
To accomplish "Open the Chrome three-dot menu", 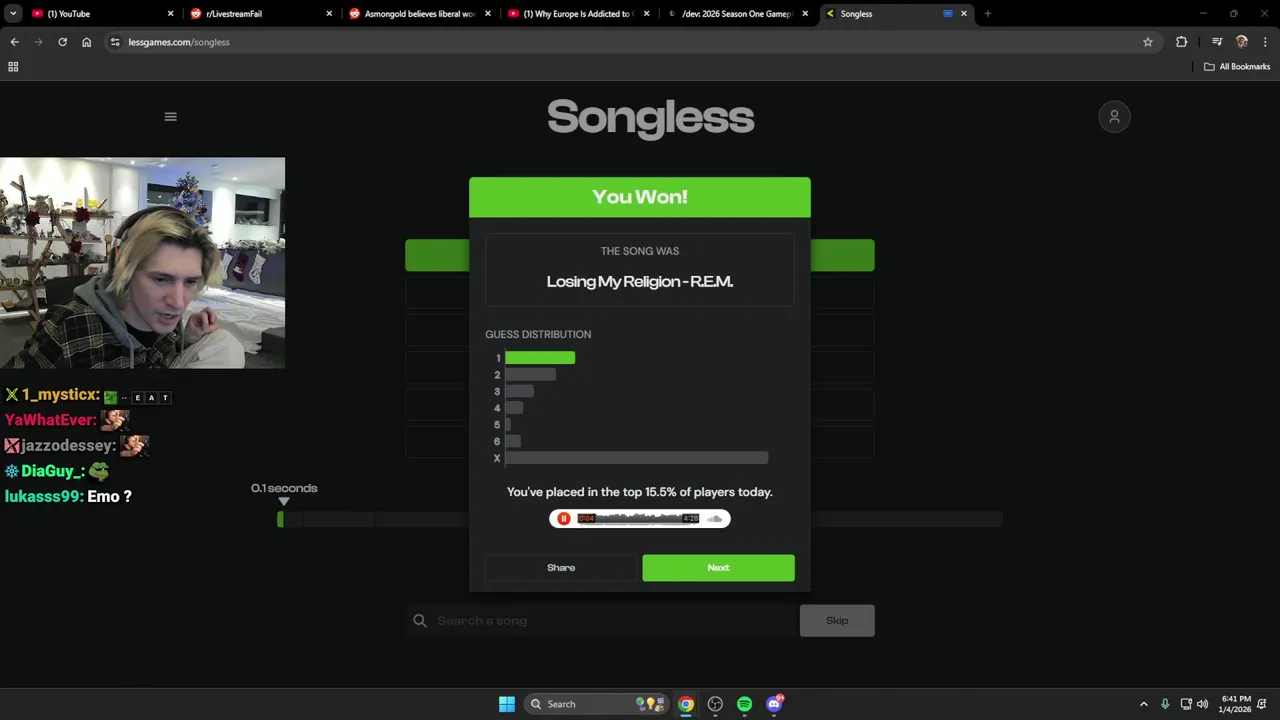I will tap(1266, 42).
